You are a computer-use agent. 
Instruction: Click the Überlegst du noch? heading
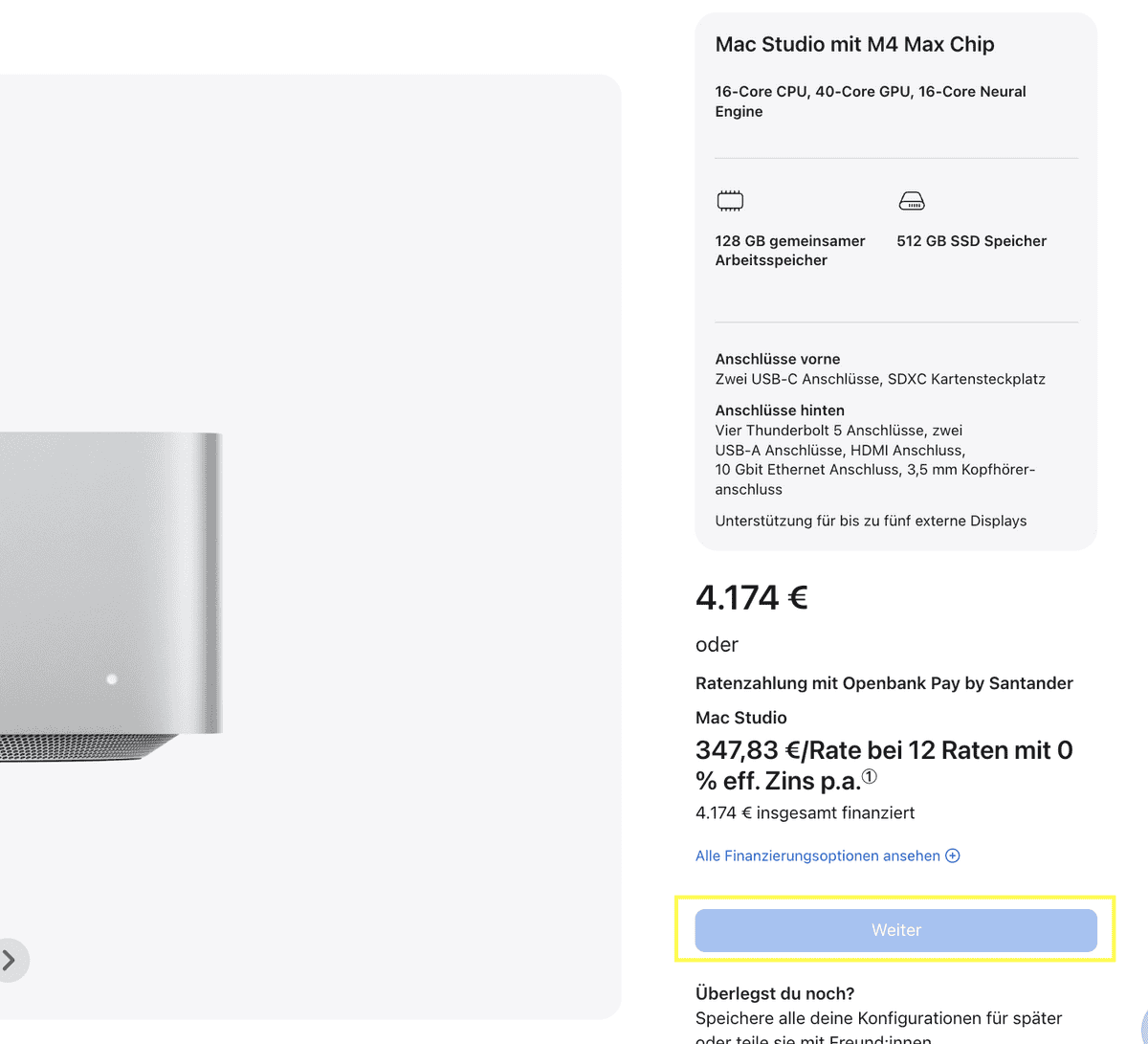[x=775, y=993]
